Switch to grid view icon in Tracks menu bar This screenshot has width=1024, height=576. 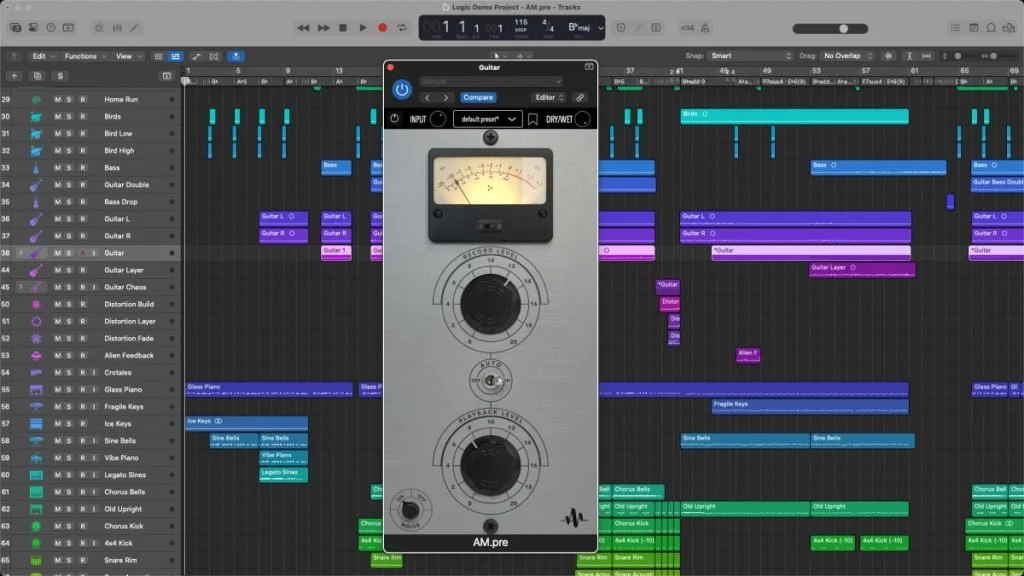(x=158, y=57)
